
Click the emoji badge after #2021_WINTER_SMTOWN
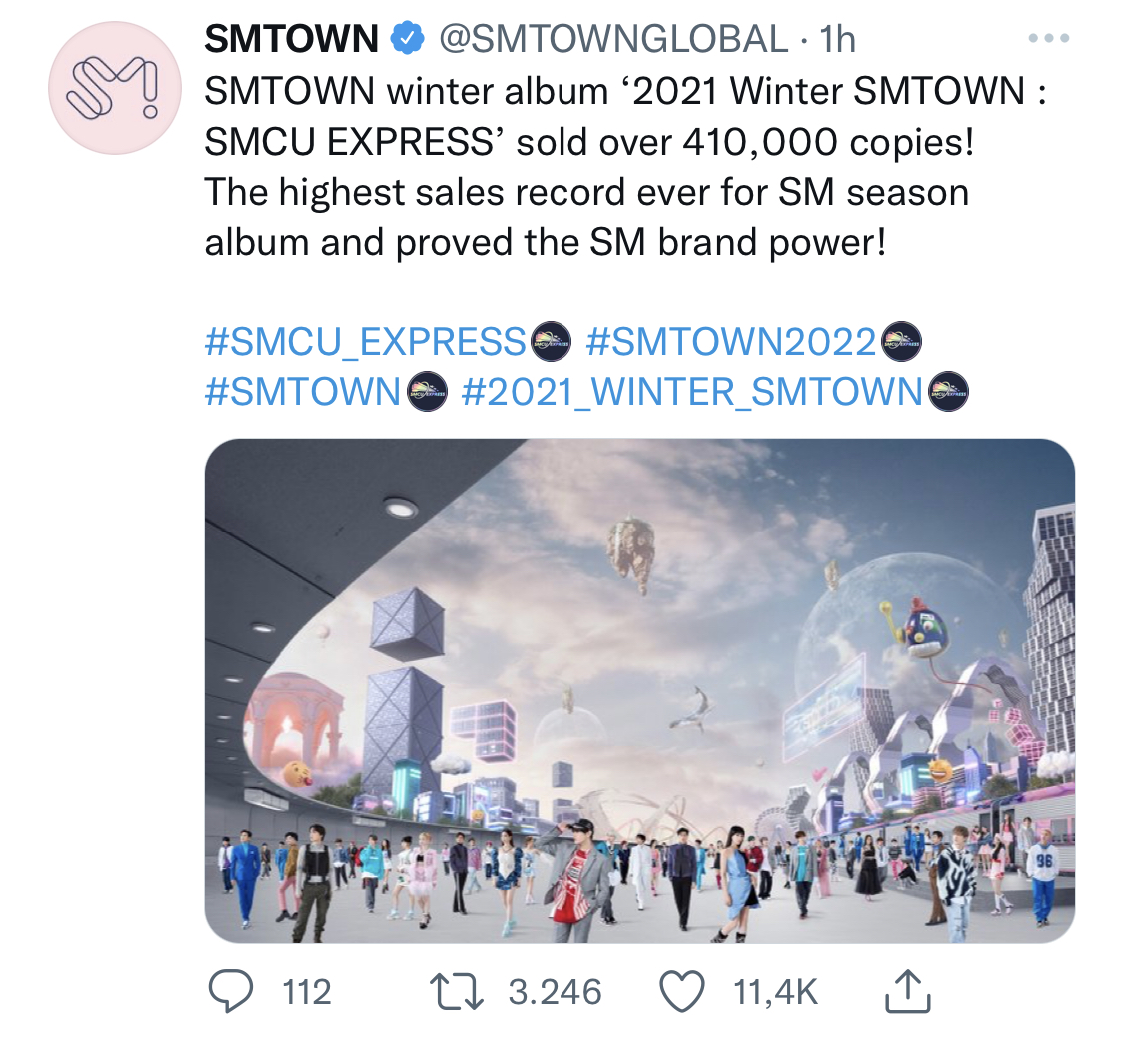click(948, 391)
